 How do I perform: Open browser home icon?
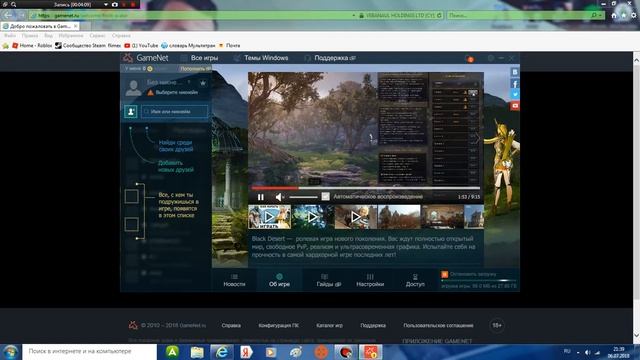point(614,15)
